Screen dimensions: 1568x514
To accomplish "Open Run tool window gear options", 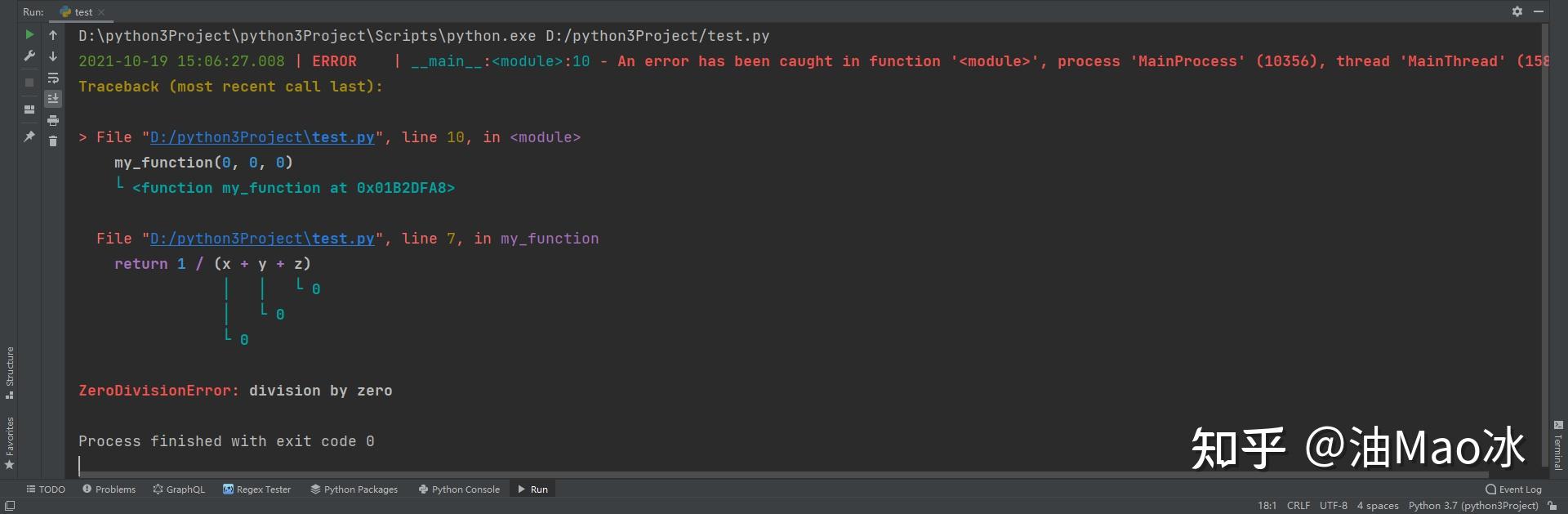I will 1517,11.
